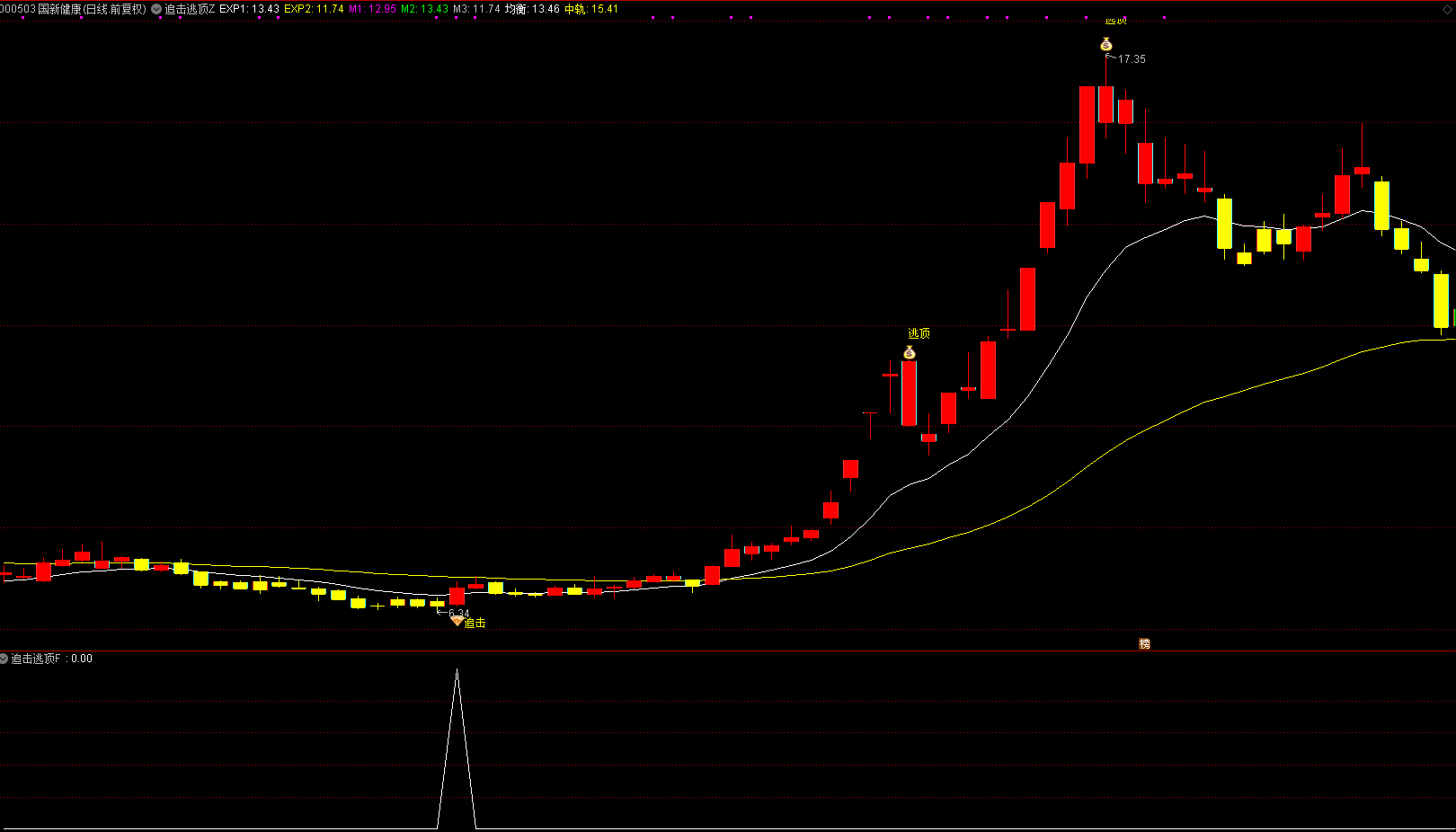Click the stock title 国新健康(日线 前复权)
Screen dimensions: 1456x832
[92, 9]
